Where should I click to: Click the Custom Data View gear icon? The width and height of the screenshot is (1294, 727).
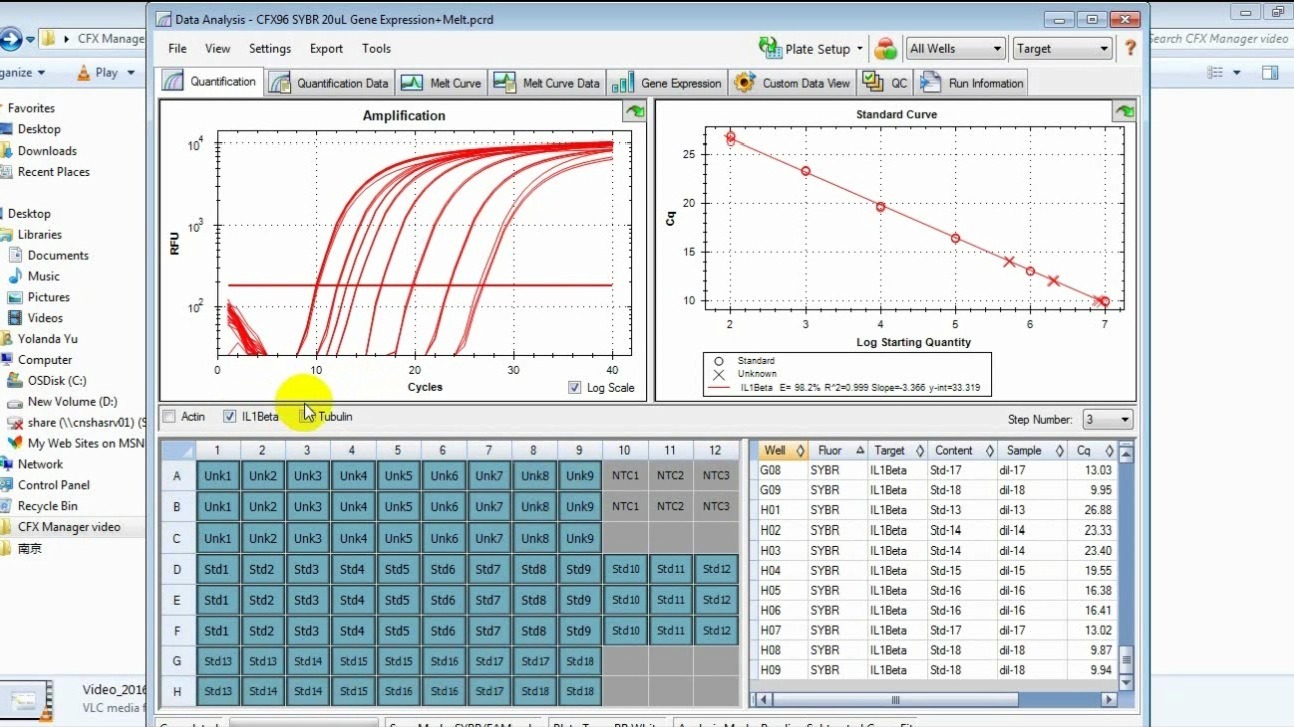coord(744,83)
